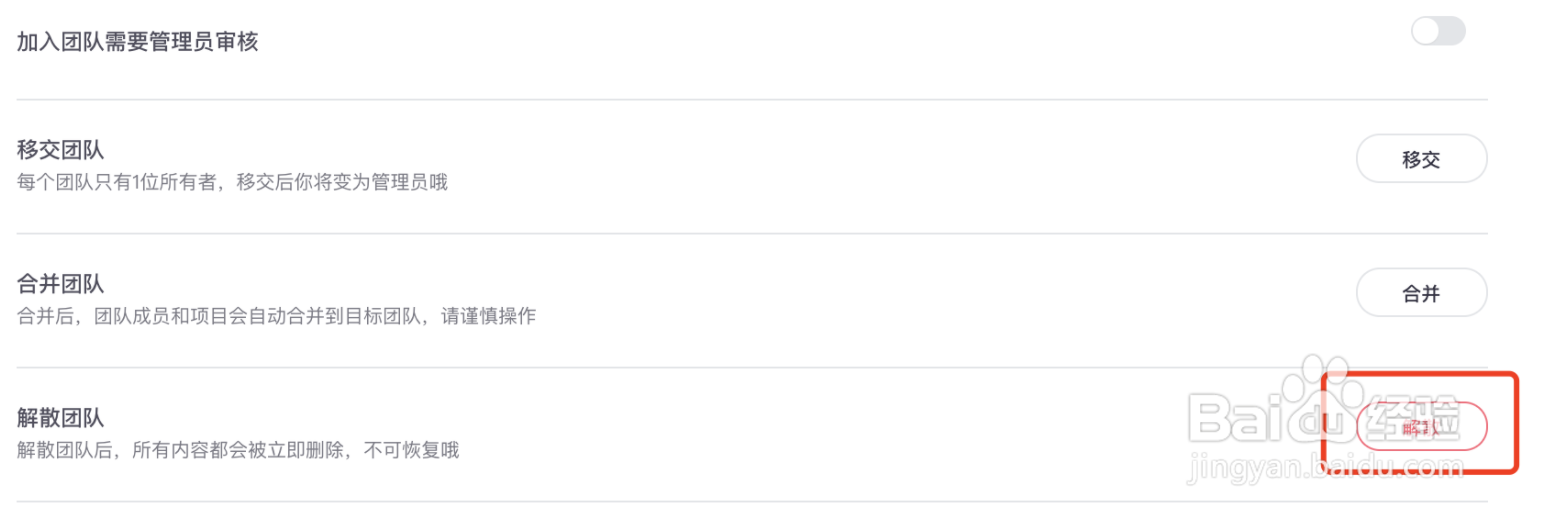Select the 合并团队 heading

click(61, 284)
